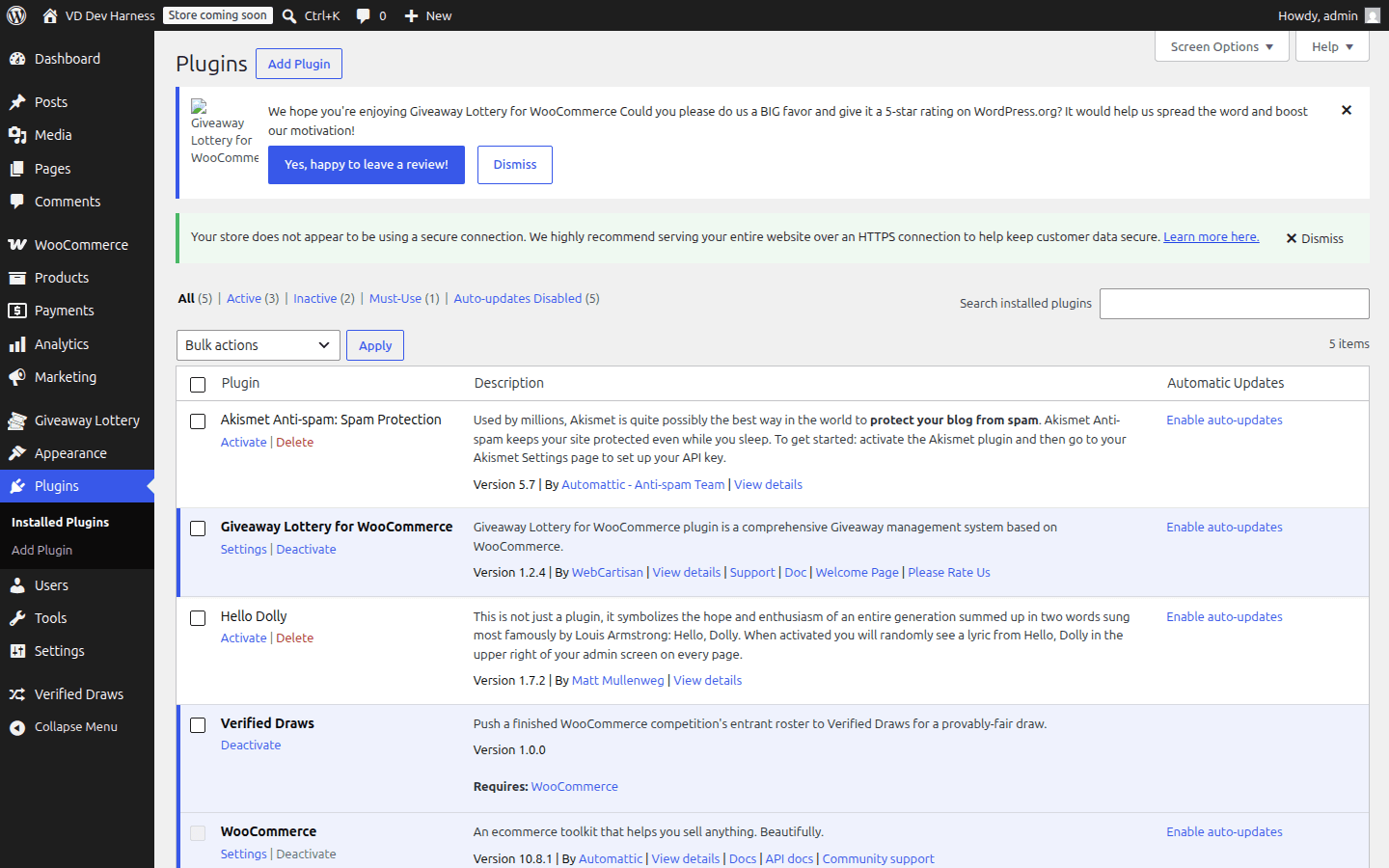Screen dimensions: 1389x868
Task: Click the Comments icon in sidebar
Action: [x=17, y=202]
